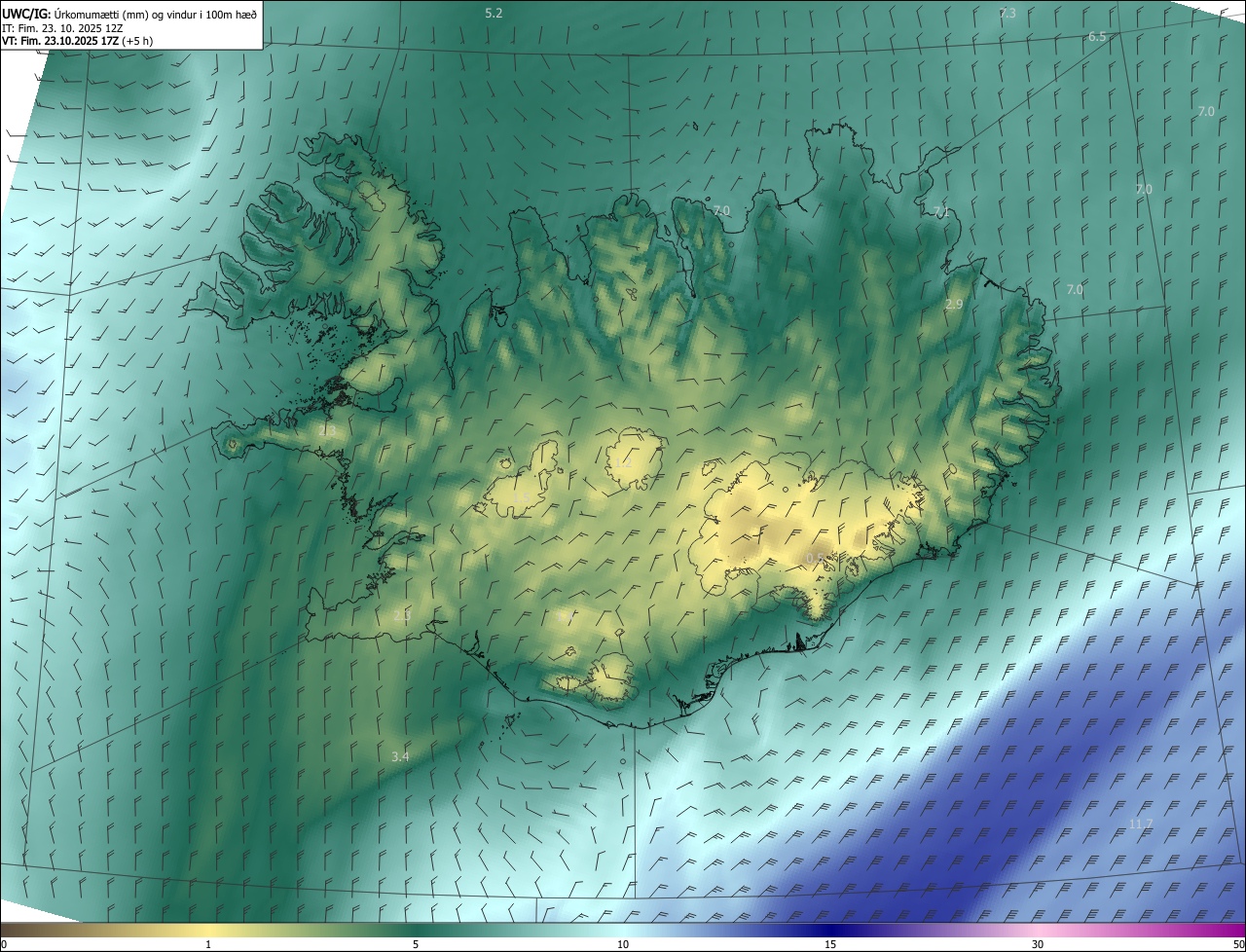Image resolution: width=1246 pixels, height=952 pixels.
Task: Click the 1.5 value on the glacier
Action: tap(521, 498)
